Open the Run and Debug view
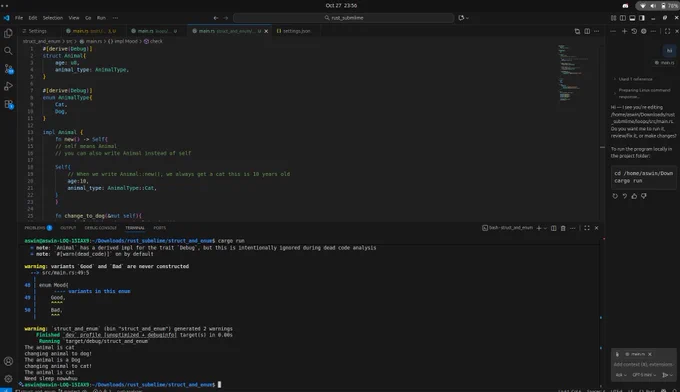The height and width of the screenshot is (392, 680). (8, 86)
